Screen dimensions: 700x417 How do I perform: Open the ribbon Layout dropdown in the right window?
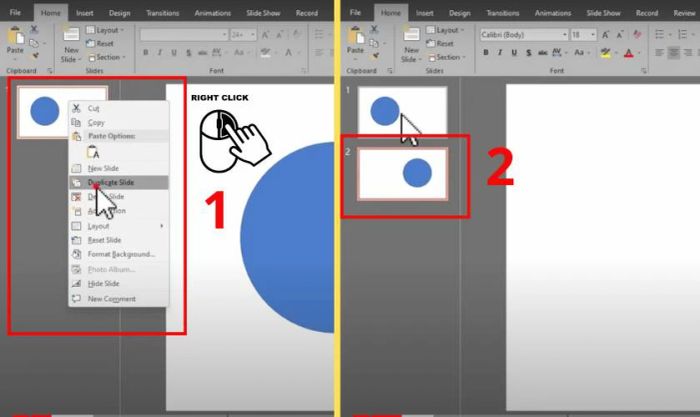point(445,30)
